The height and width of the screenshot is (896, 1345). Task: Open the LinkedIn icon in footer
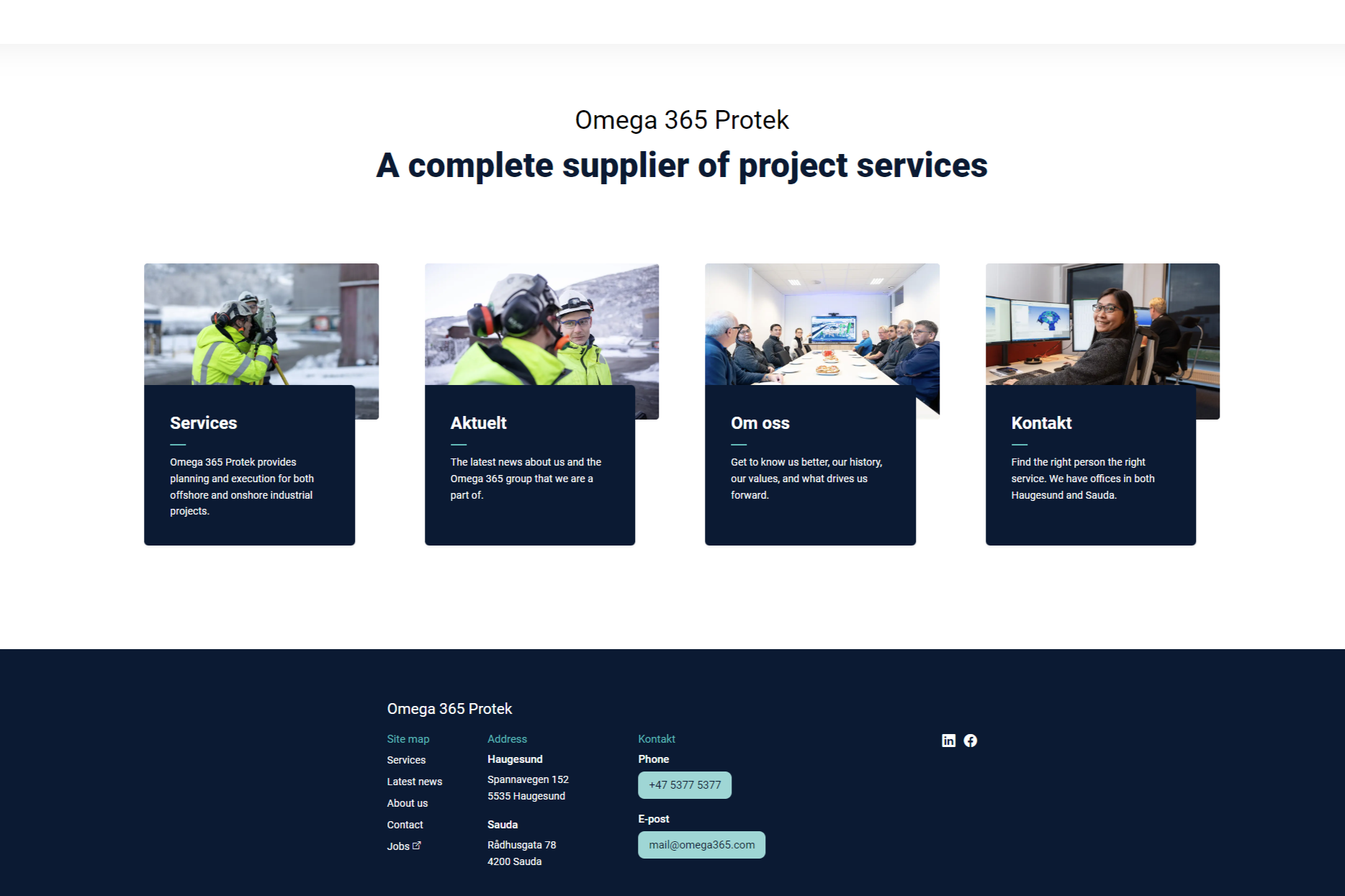948,741
